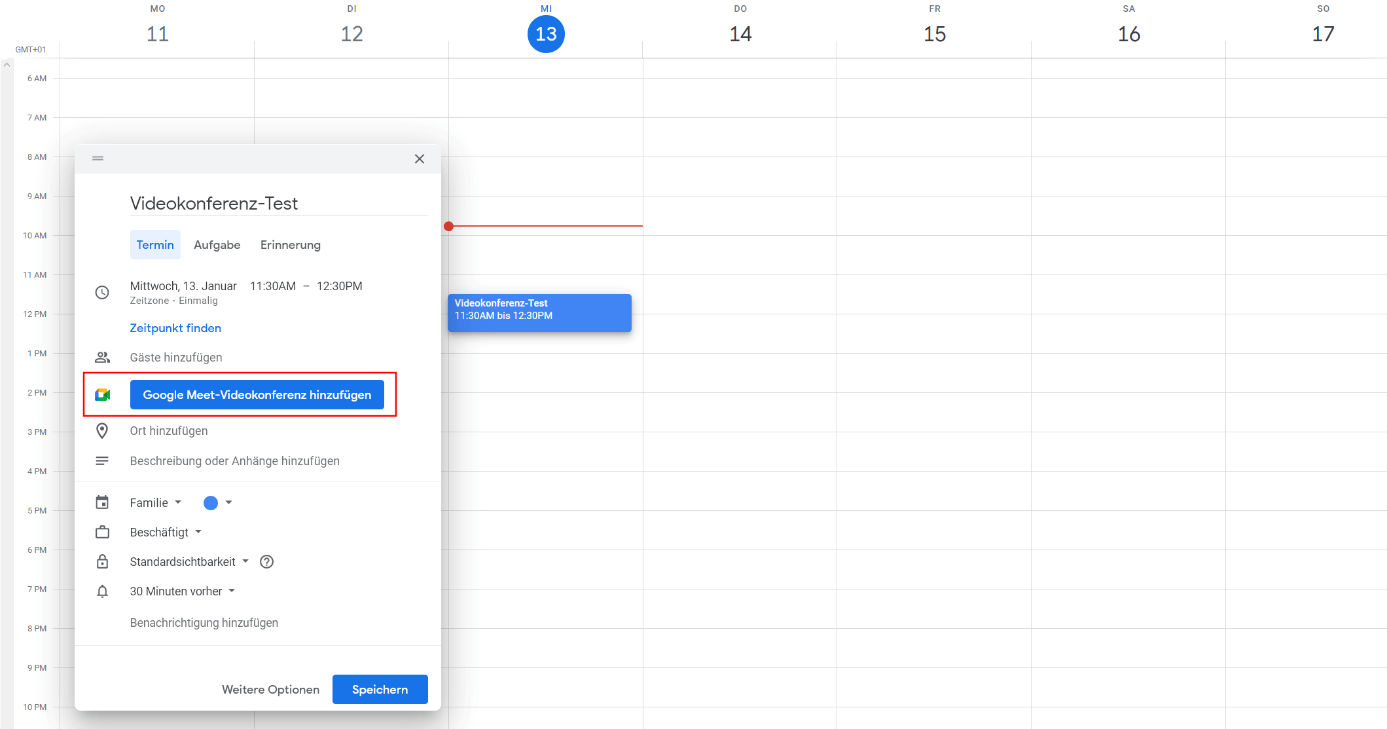The height and width of the screenshot is (729, 1387).
Task: Close the event creation dialog
Action: pos(419,159)
